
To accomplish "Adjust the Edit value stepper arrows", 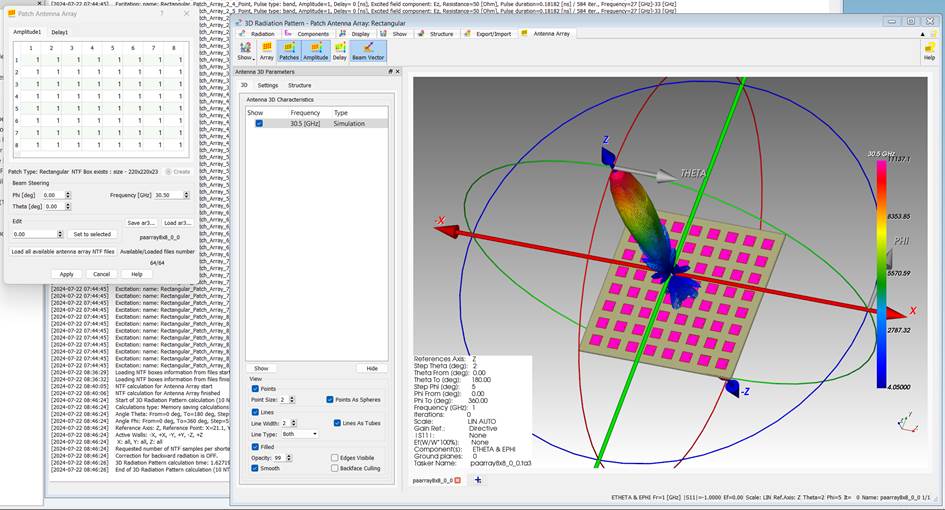I will click(x=60, y=234).
